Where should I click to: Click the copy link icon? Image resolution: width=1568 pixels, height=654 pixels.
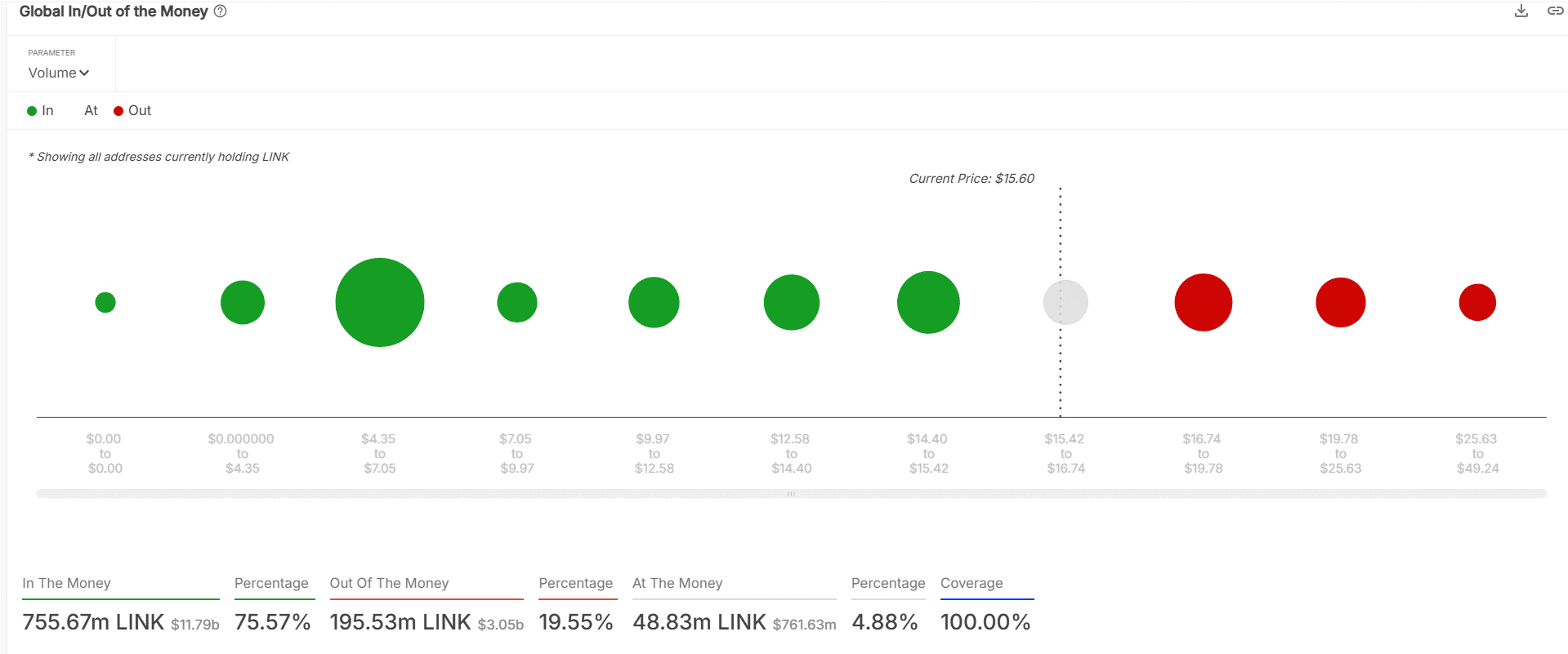1555,11
